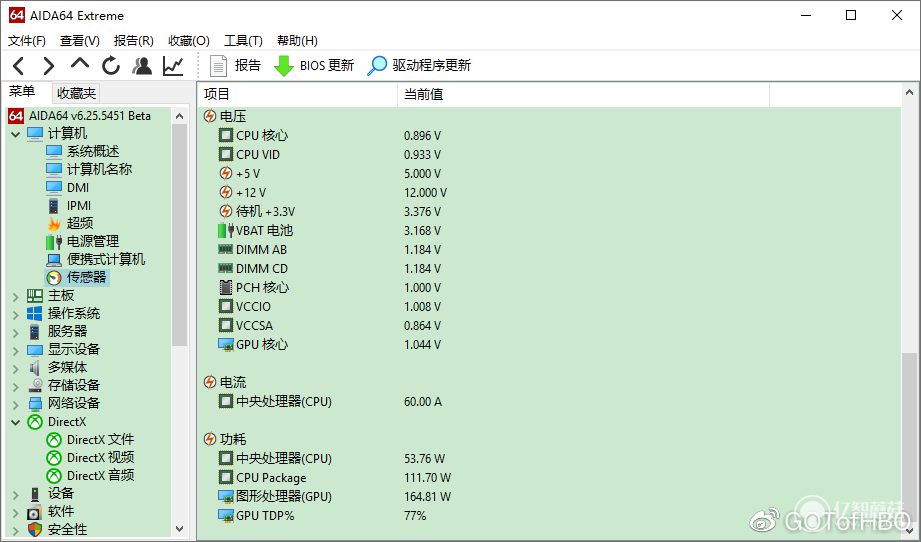
Task: Click the 操作系统 Windows logo icon
Action: [35, 314]
